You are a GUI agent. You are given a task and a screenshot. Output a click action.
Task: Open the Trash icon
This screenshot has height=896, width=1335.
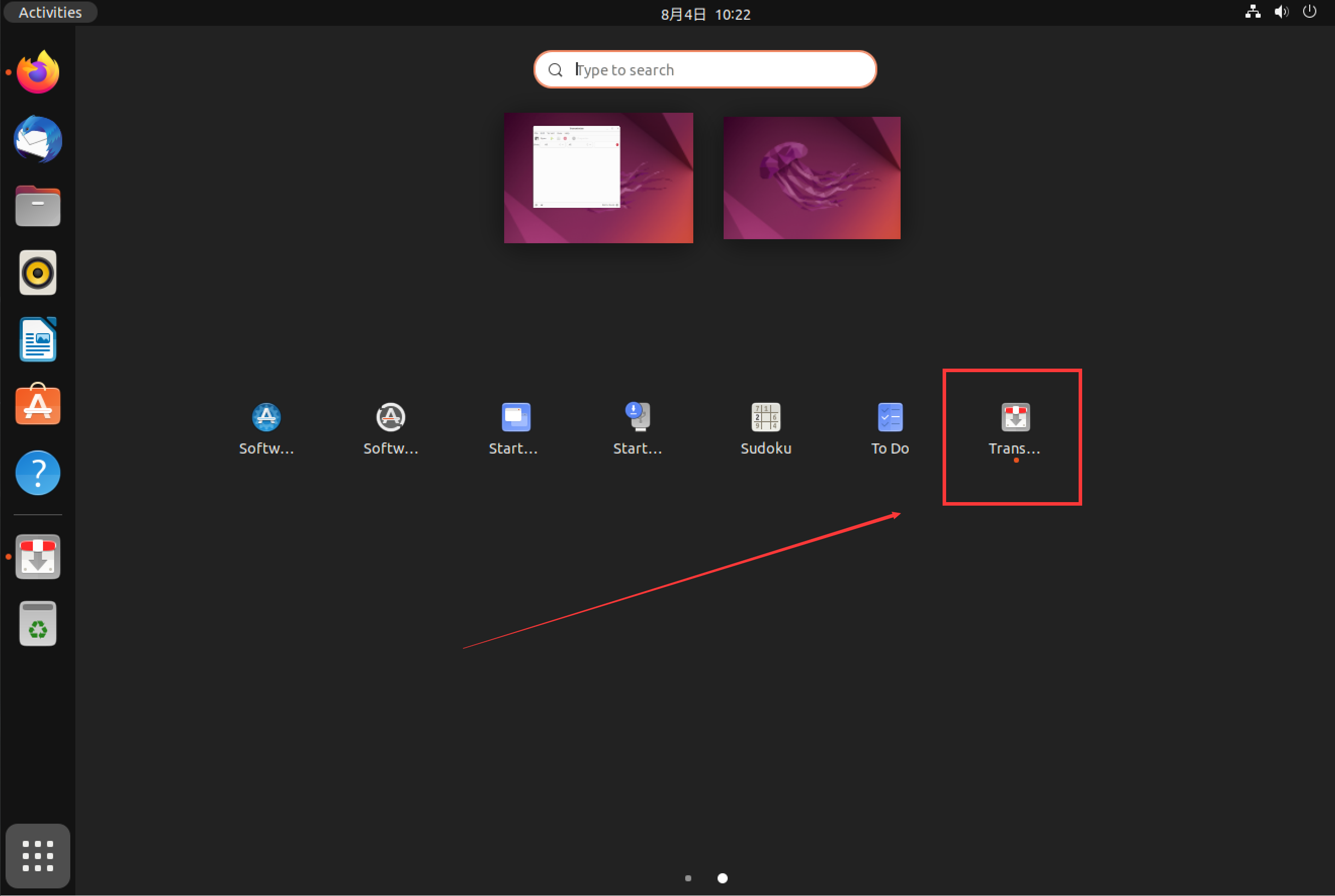tap(38, 623)
